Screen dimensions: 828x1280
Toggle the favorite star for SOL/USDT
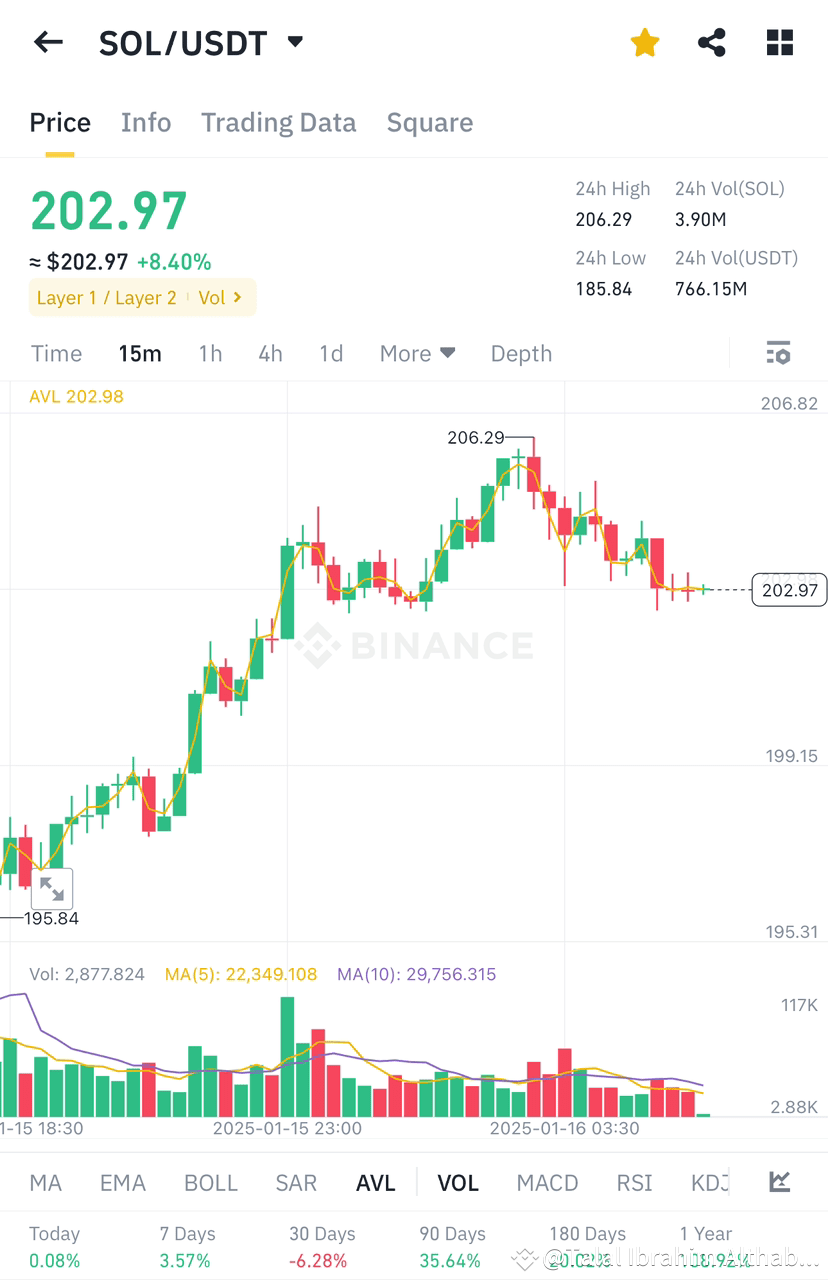coord(645,42)
